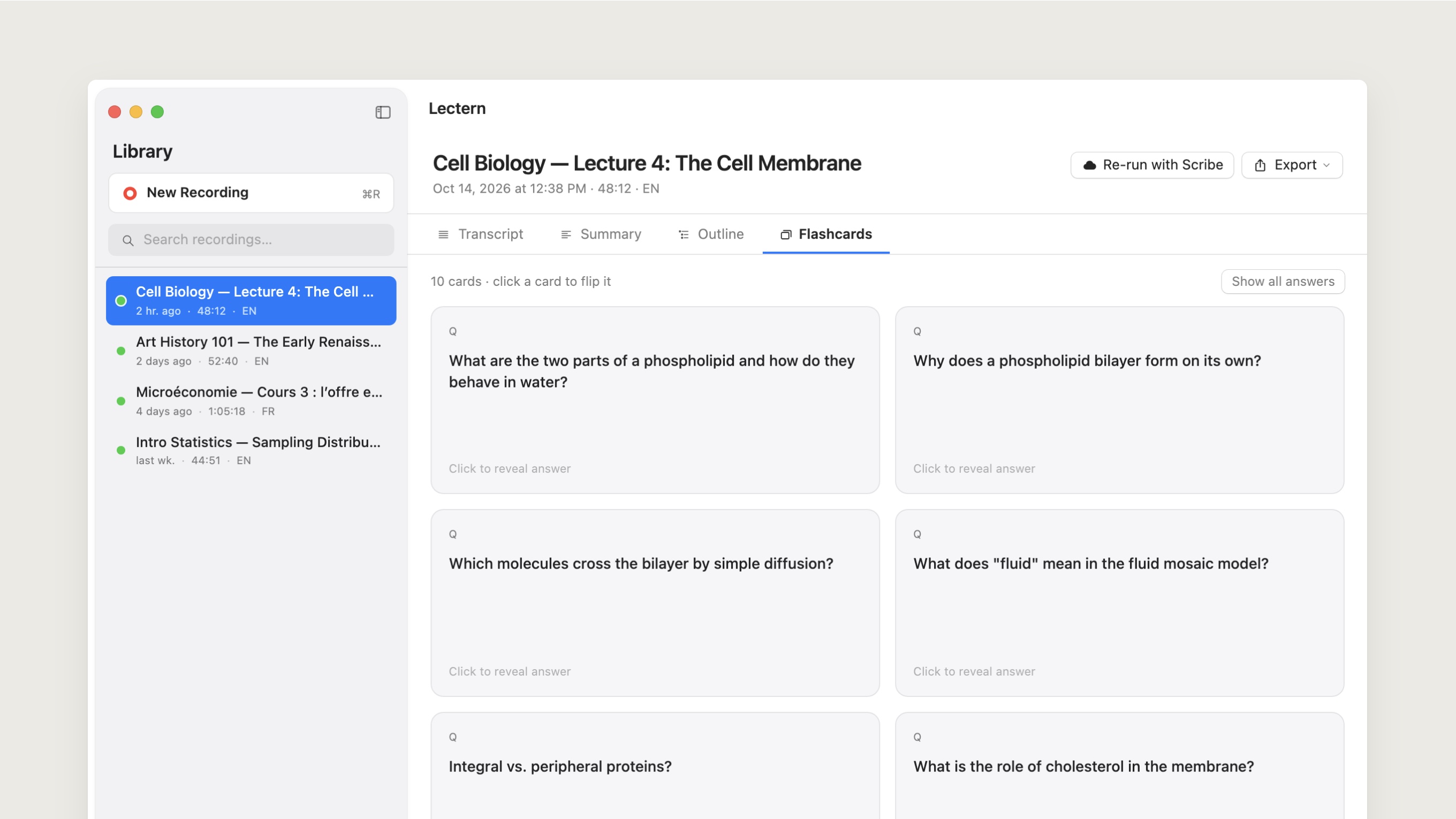1456x819 pixels.
Task: Click green status dot of Art History 101
Action: pos(121,351)
